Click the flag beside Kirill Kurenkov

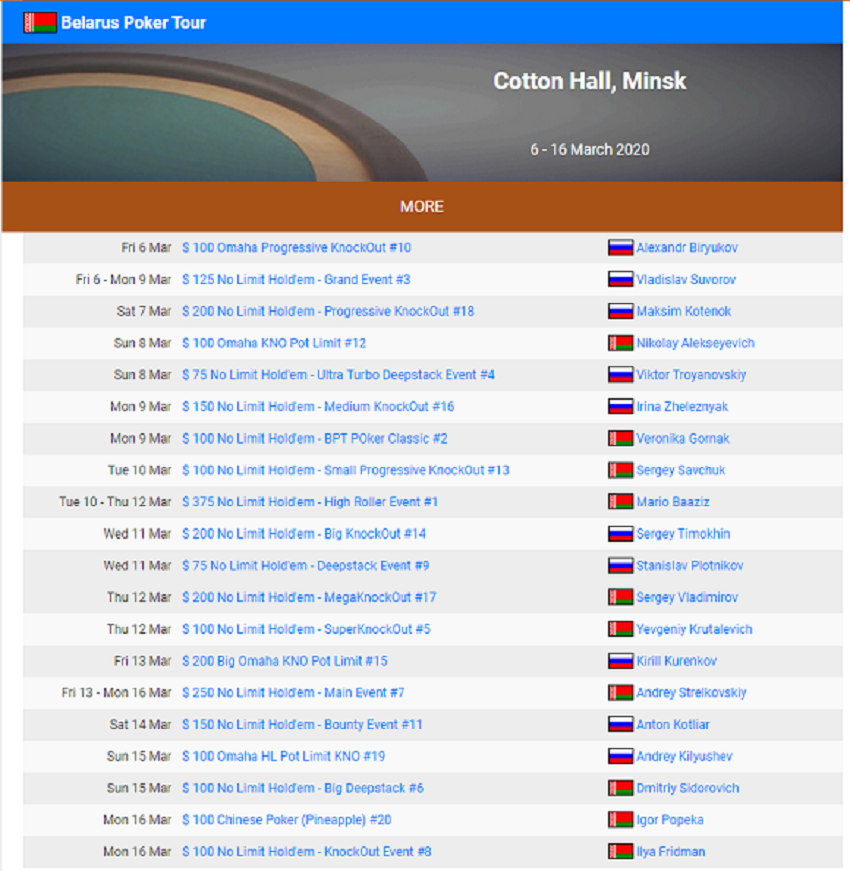coord(620,661)
